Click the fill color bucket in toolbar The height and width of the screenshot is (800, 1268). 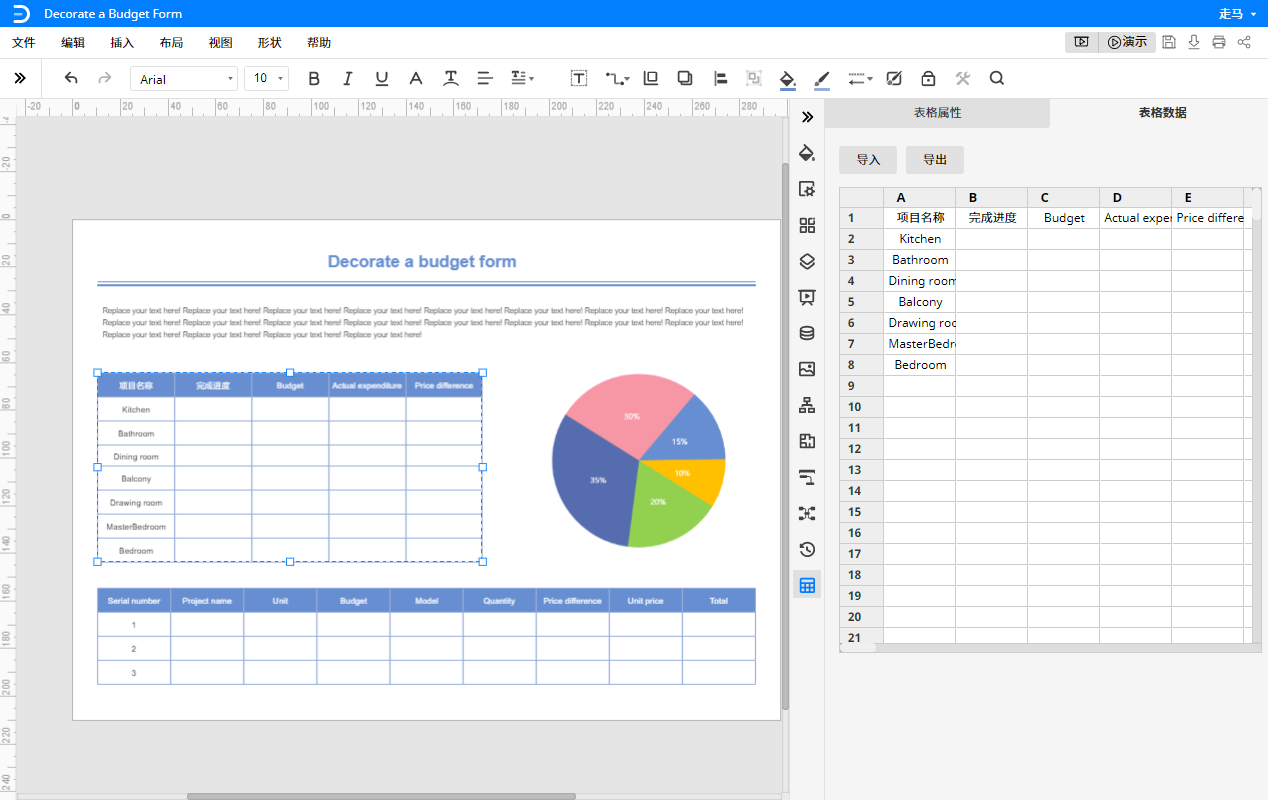pyautogui.click(x=787, y=78)
